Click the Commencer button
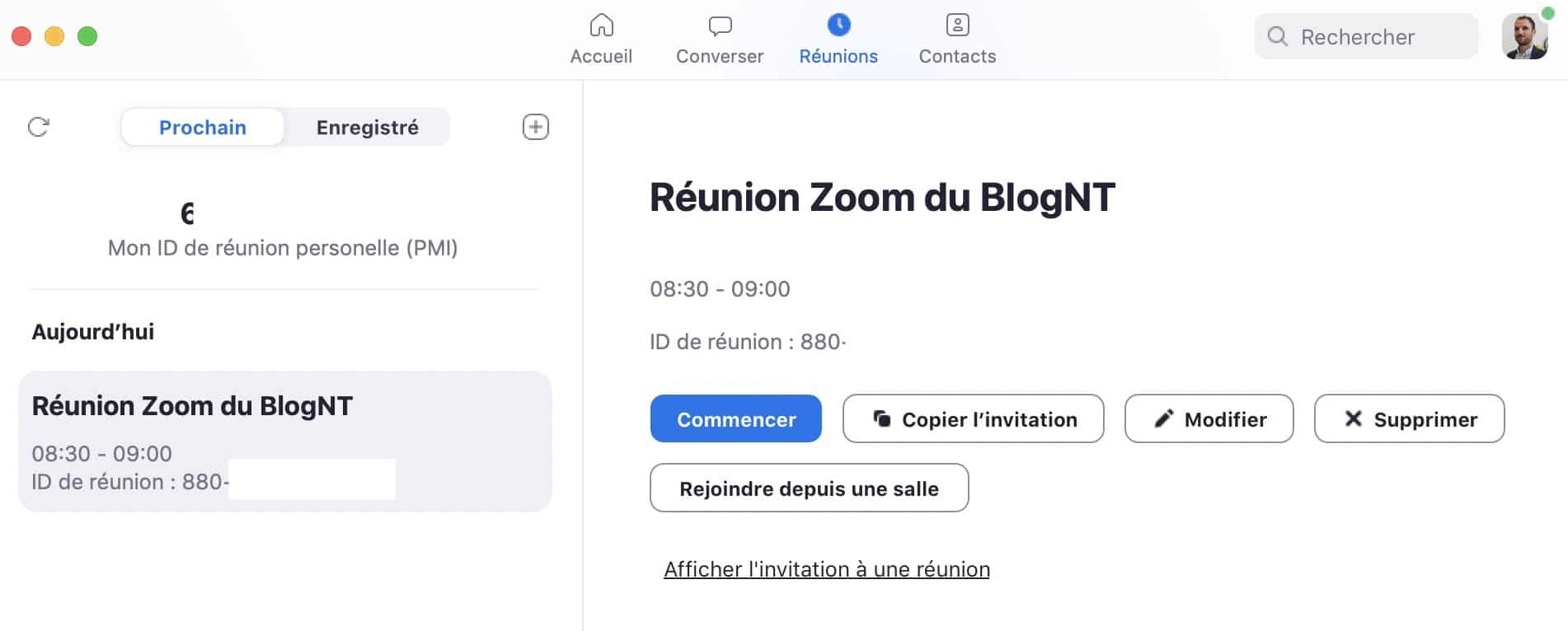 tap(735, 418)
